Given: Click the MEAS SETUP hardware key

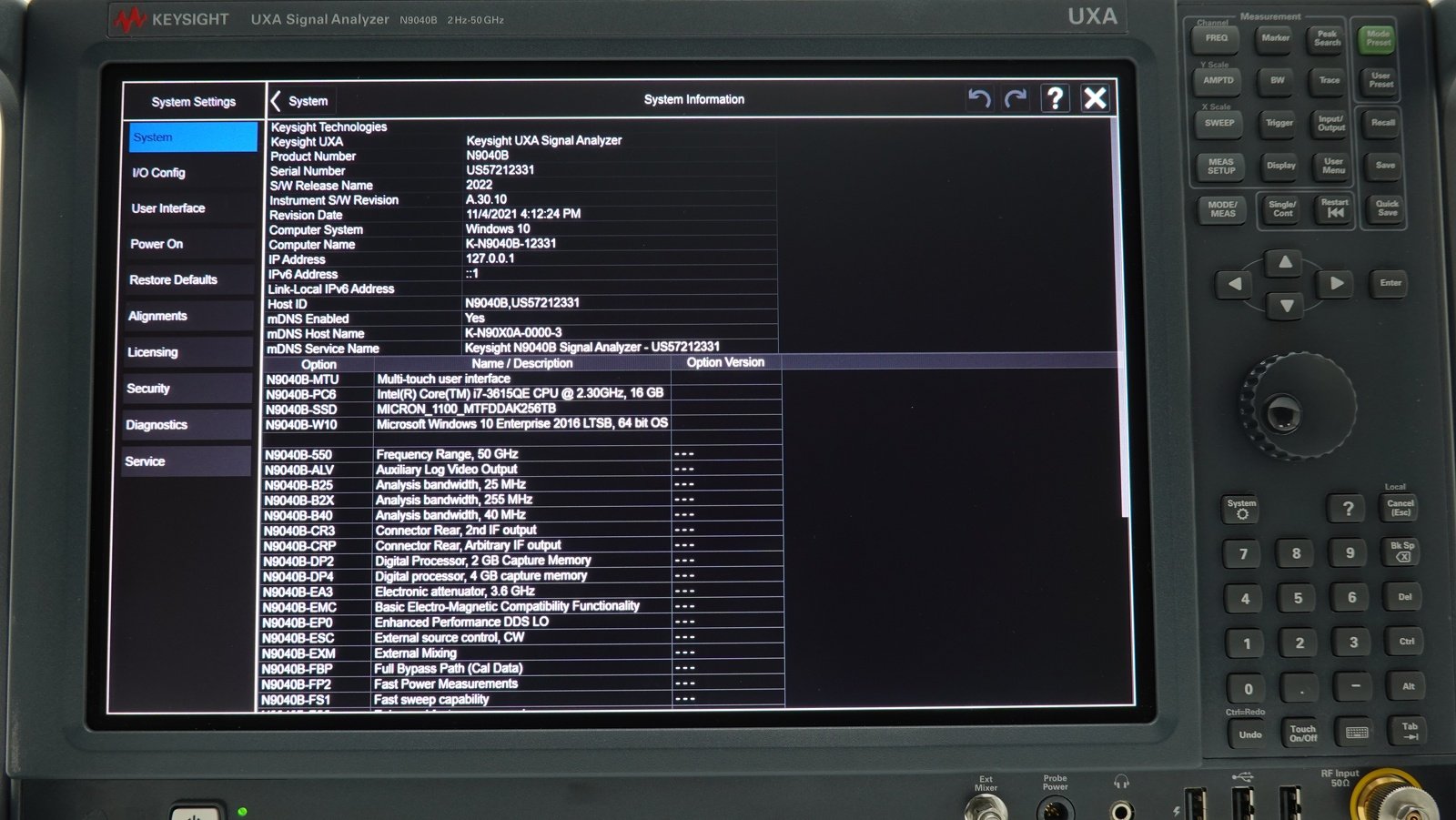Looking at the screenshot, I should [1221, 166].
